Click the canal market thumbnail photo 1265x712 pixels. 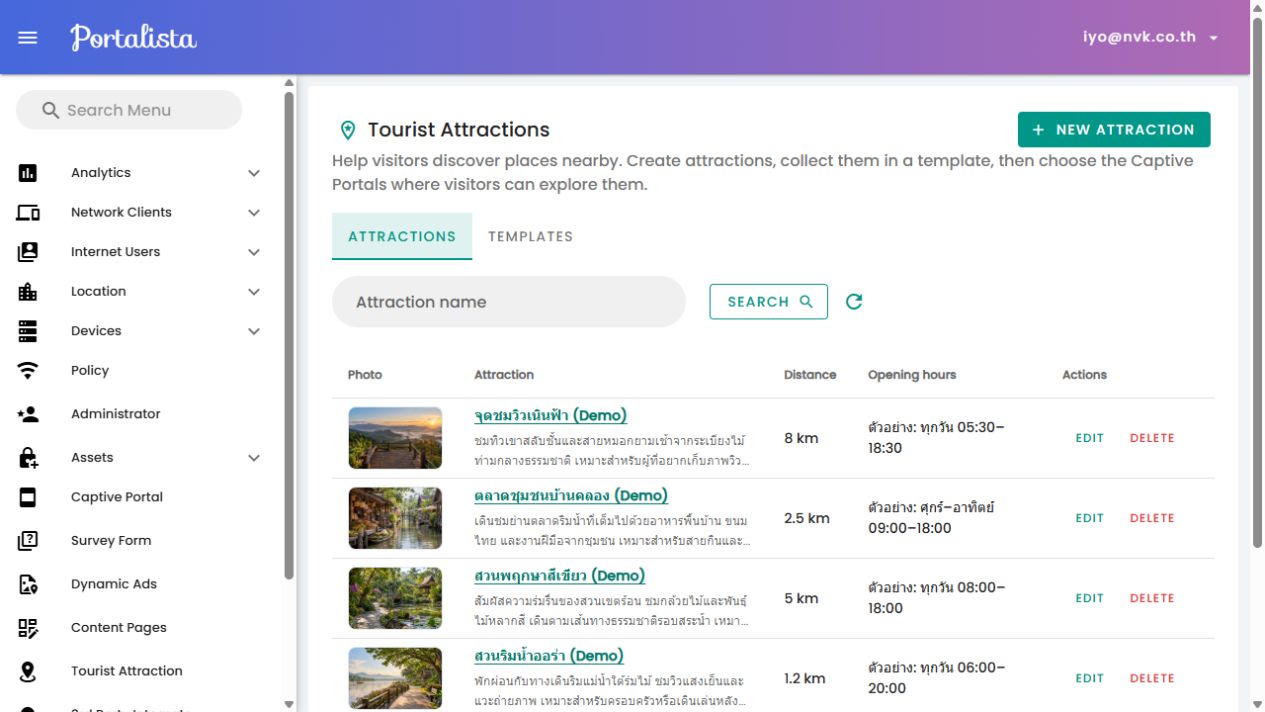point(395,518)
